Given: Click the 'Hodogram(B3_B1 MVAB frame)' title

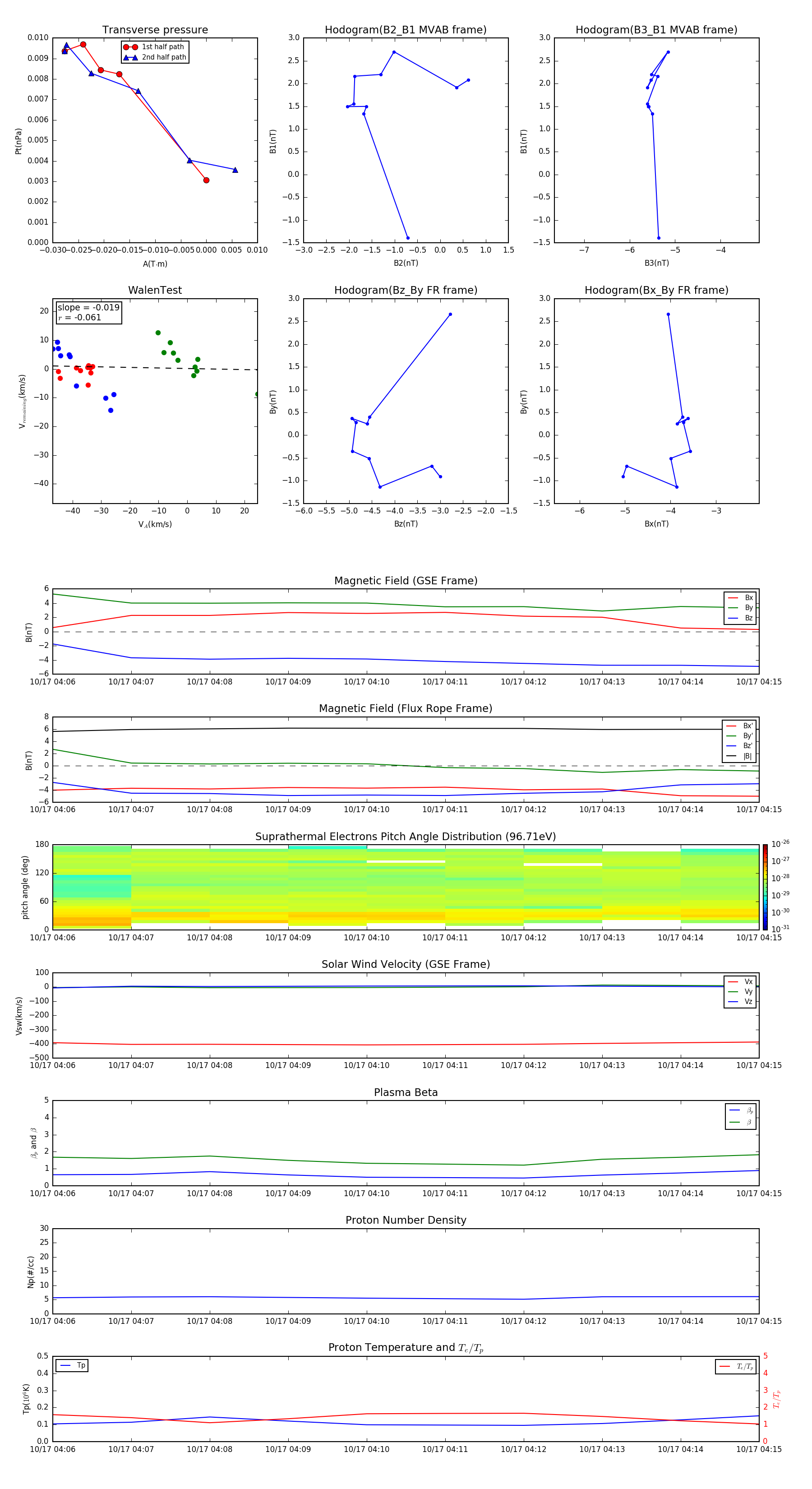Looking at the screenshot, I should (x=656, y=30).
